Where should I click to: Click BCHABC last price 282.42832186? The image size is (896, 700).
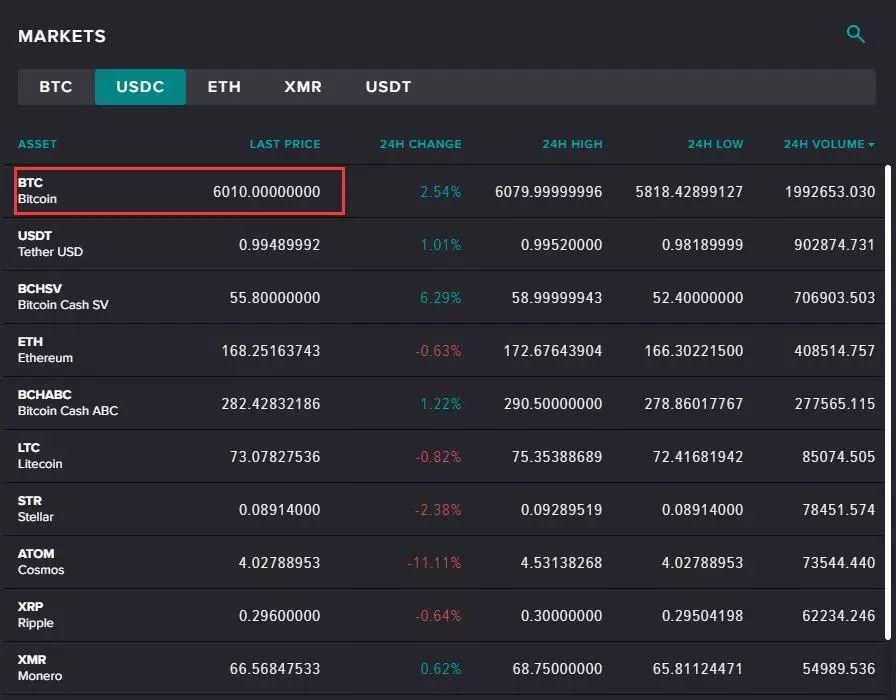pos(271,403)
